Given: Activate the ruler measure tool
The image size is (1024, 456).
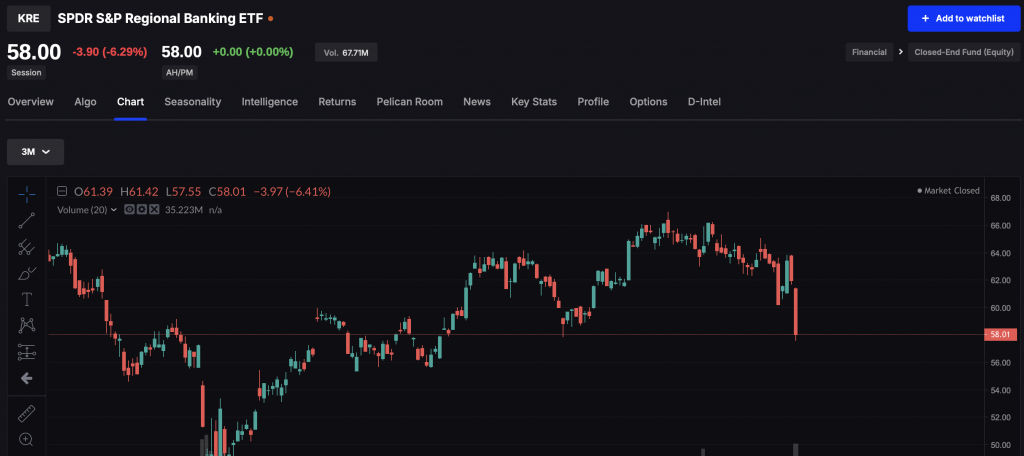Looking at the screenshot, I should 27,412.
